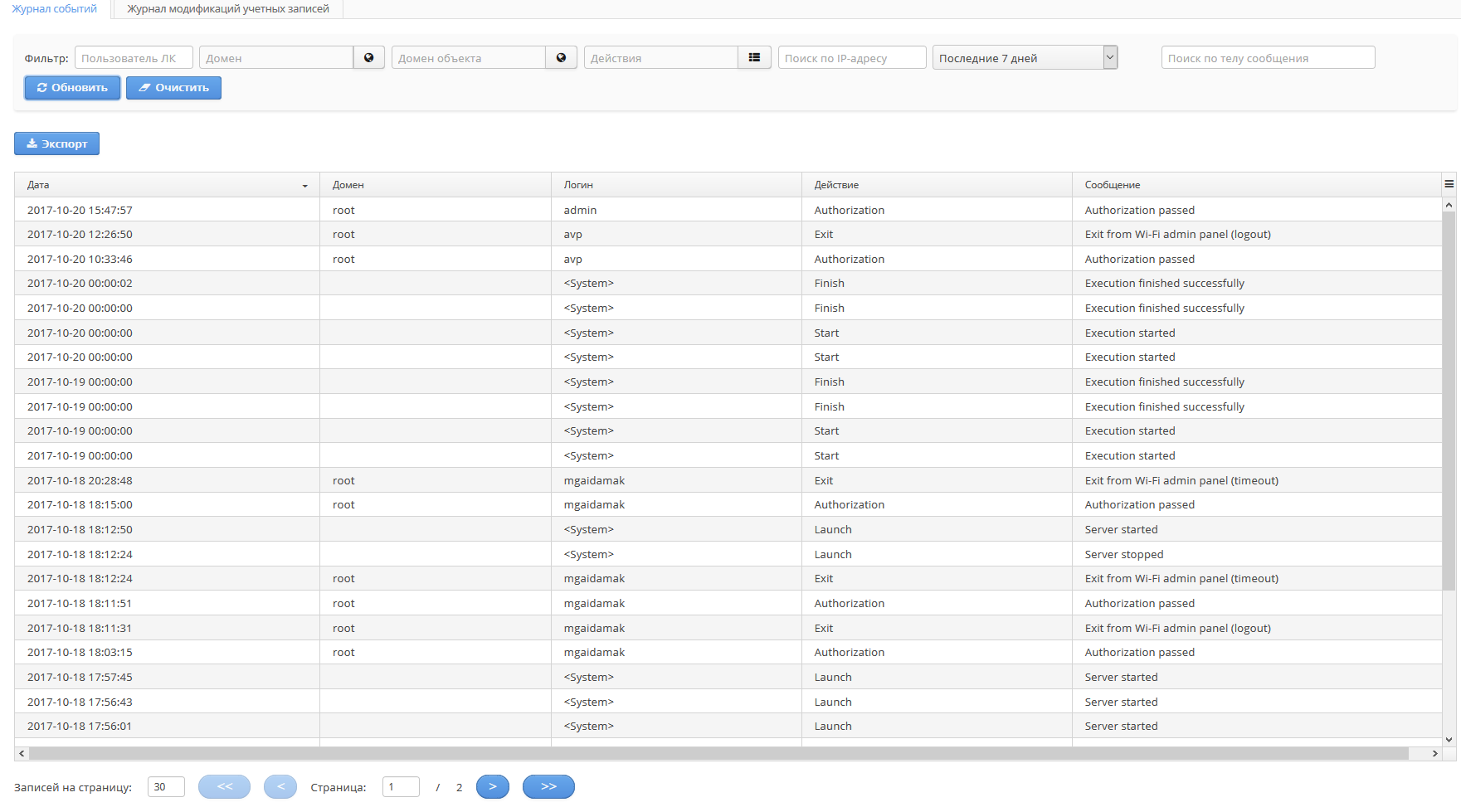Click the date 2017-10-18 18:03:15

pos(80,653)
